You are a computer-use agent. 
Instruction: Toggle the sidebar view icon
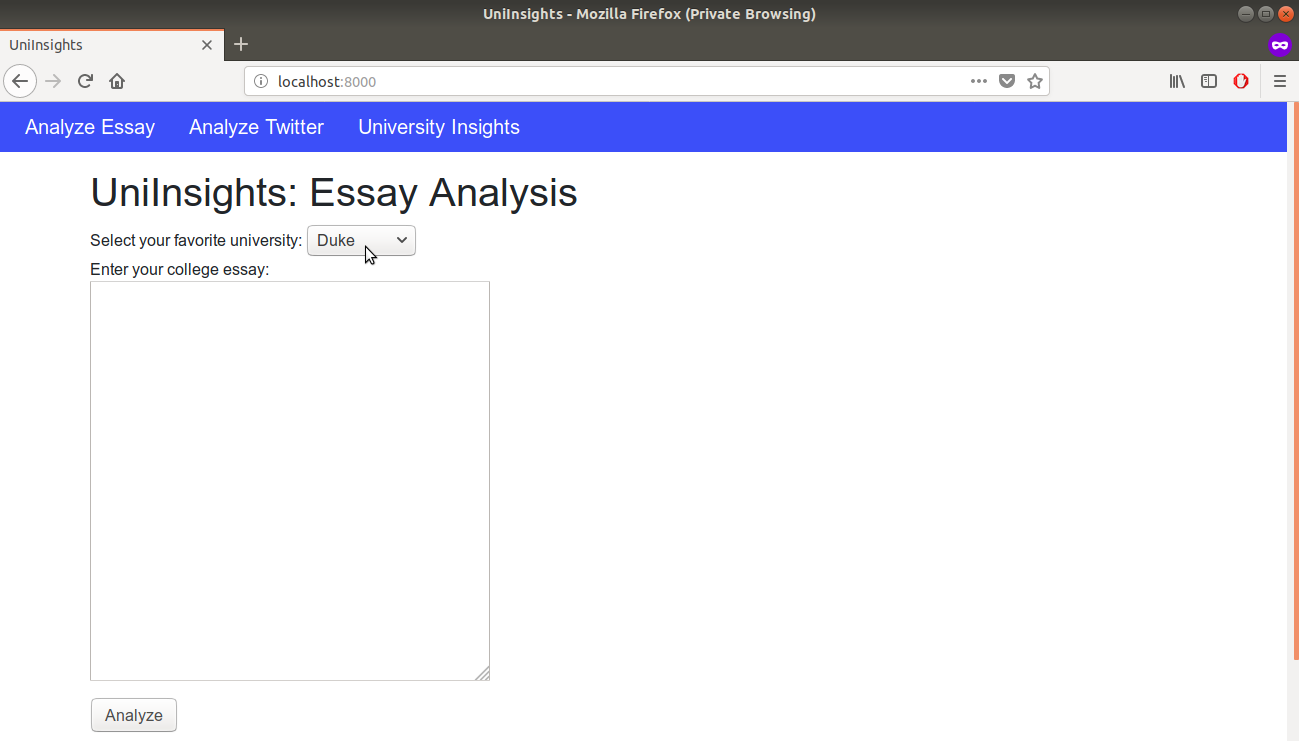pyautogui.click(x=1209, y=81)
